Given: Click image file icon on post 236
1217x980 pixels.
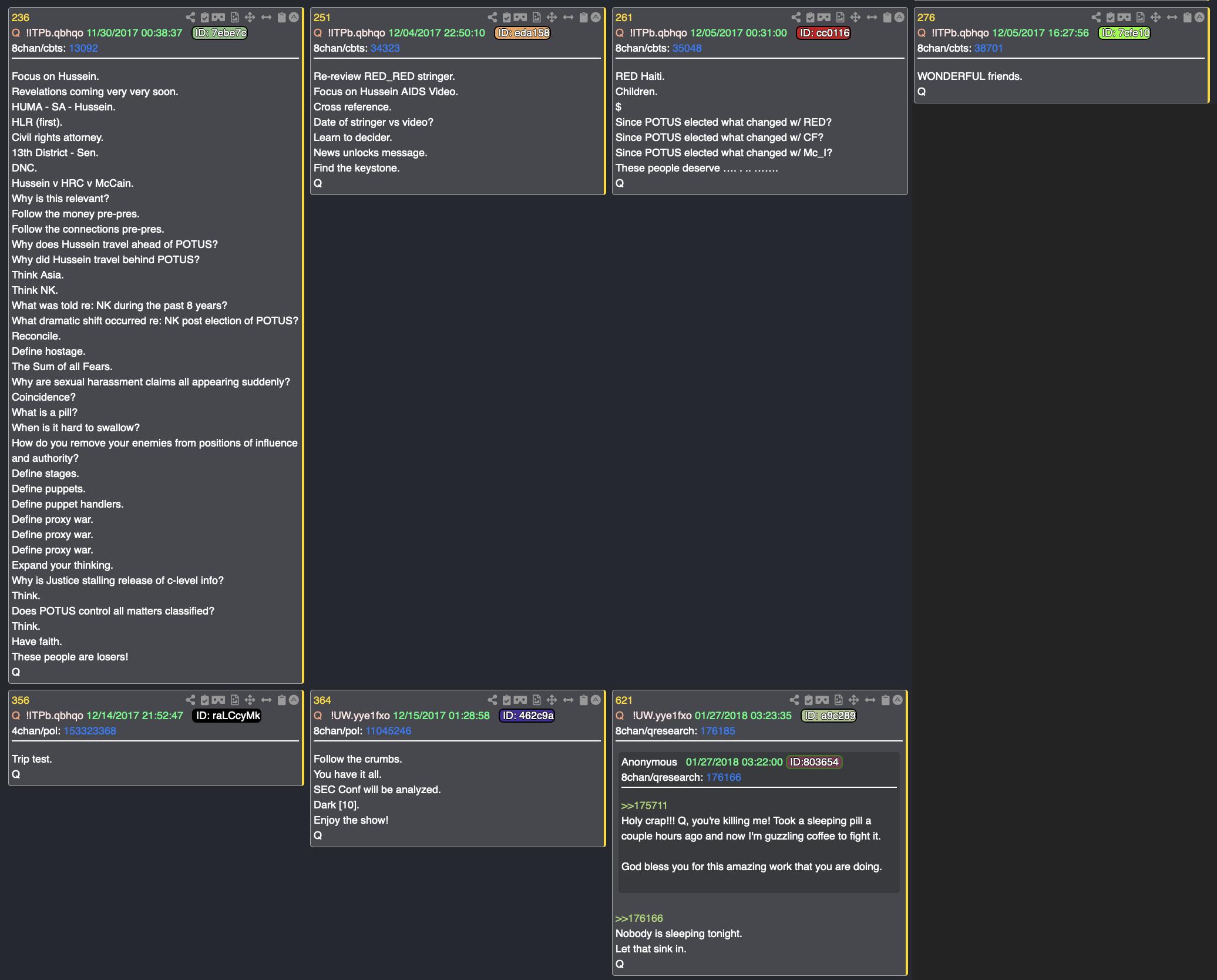Looking at the screenshot, I should tap(235, 17).
